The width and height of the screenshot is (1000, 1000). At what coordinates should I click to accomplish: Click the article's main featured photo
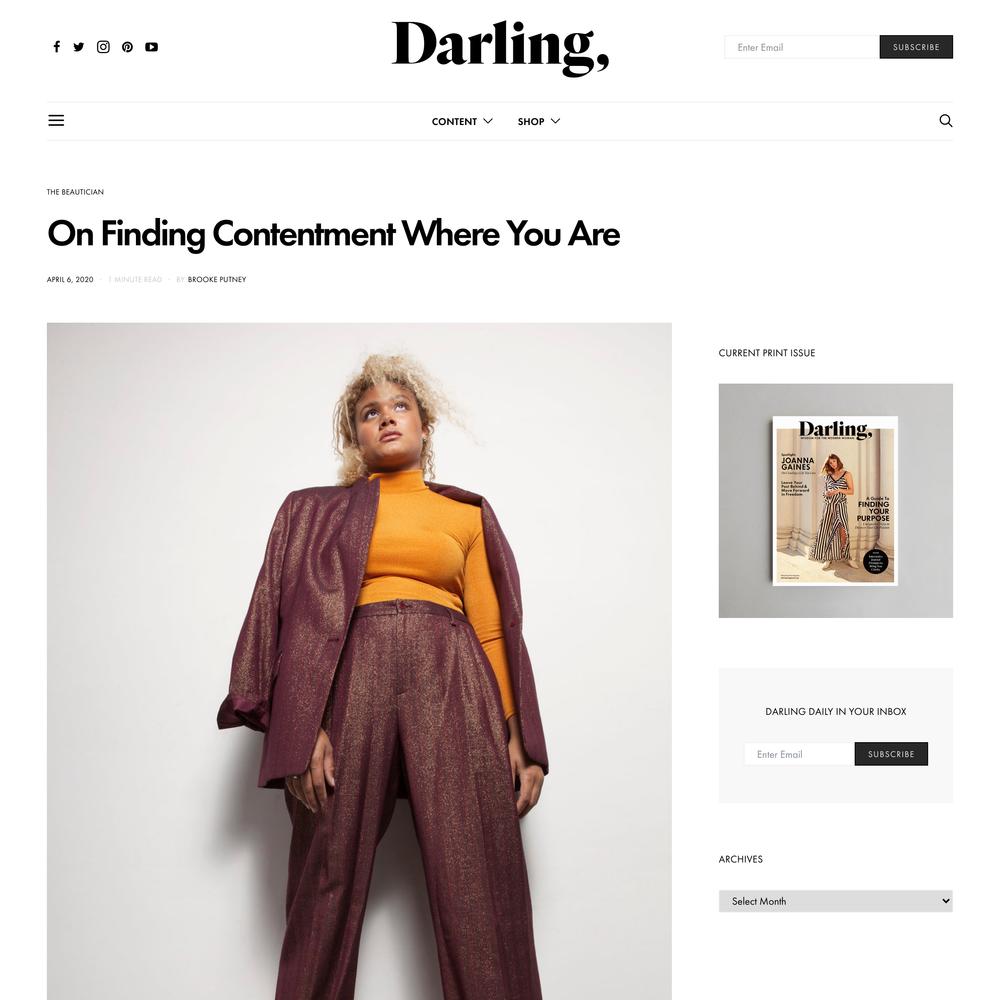click(x=359, y=661)
